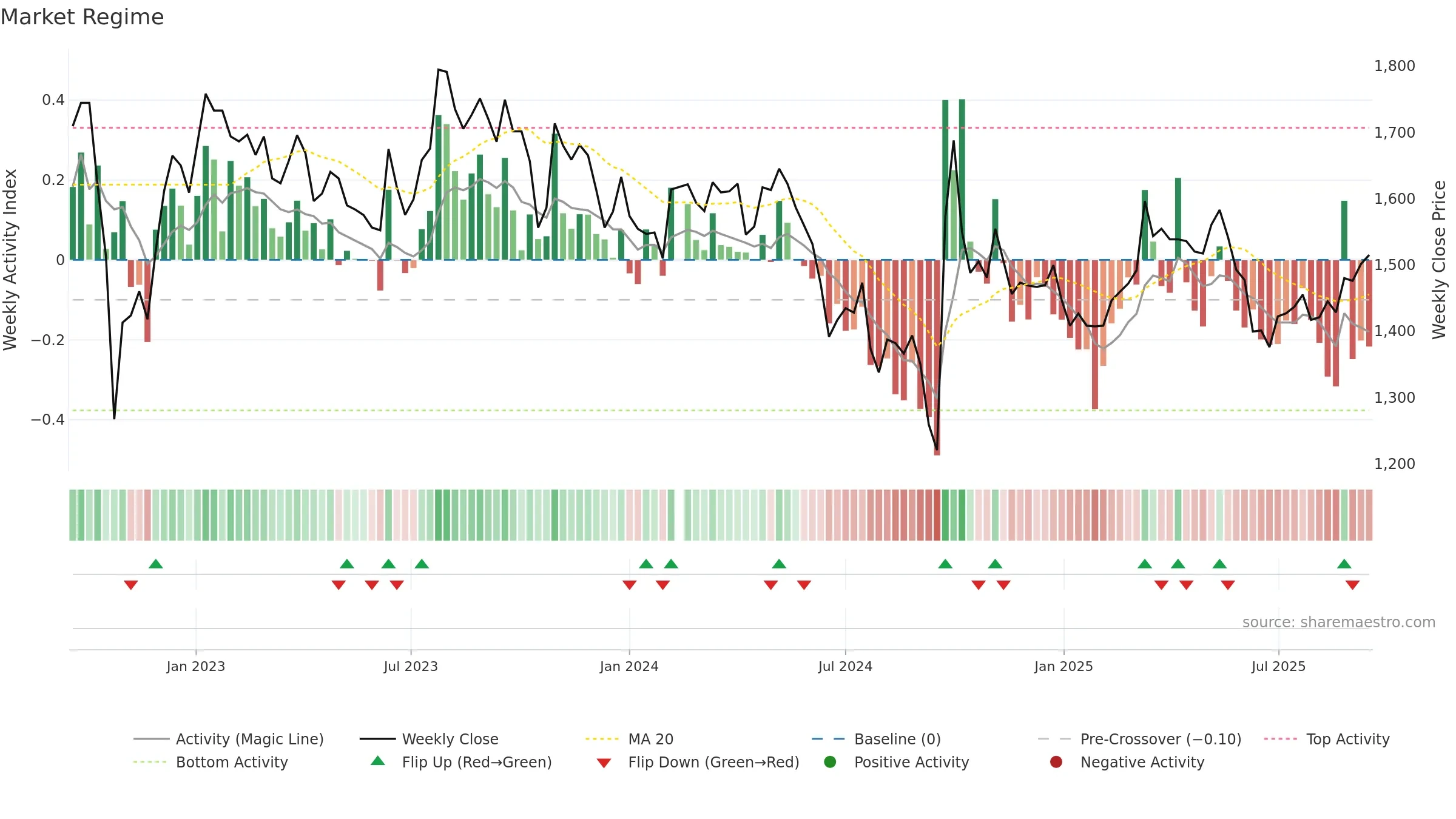Toggle MA 20 legend entry

(629, 739)
